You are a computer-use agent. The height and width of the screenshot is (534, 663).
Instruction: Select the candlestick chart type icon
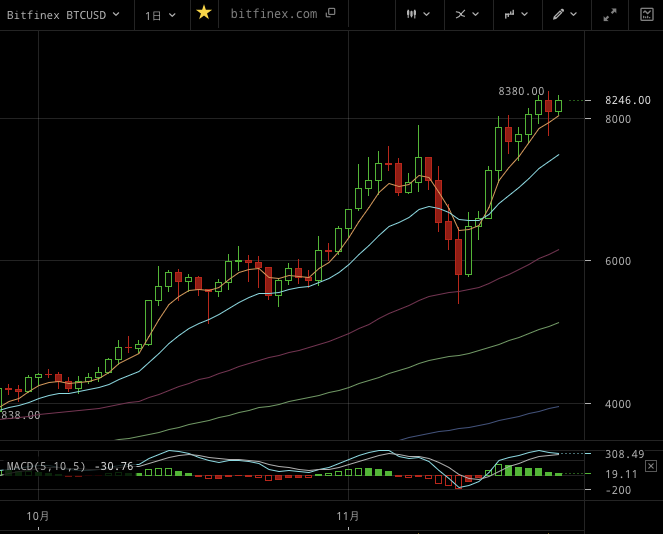[411, 14]
